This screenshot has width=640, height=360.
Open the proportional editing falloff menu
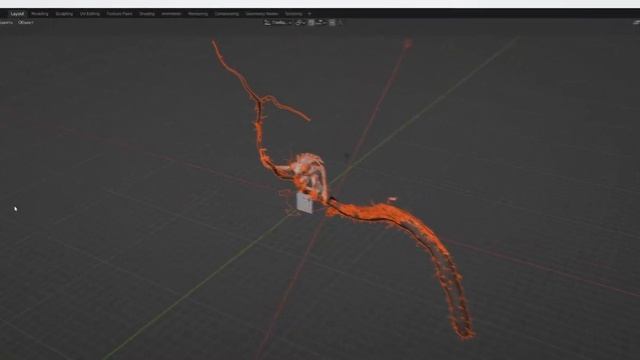click(x=340, y=23)
